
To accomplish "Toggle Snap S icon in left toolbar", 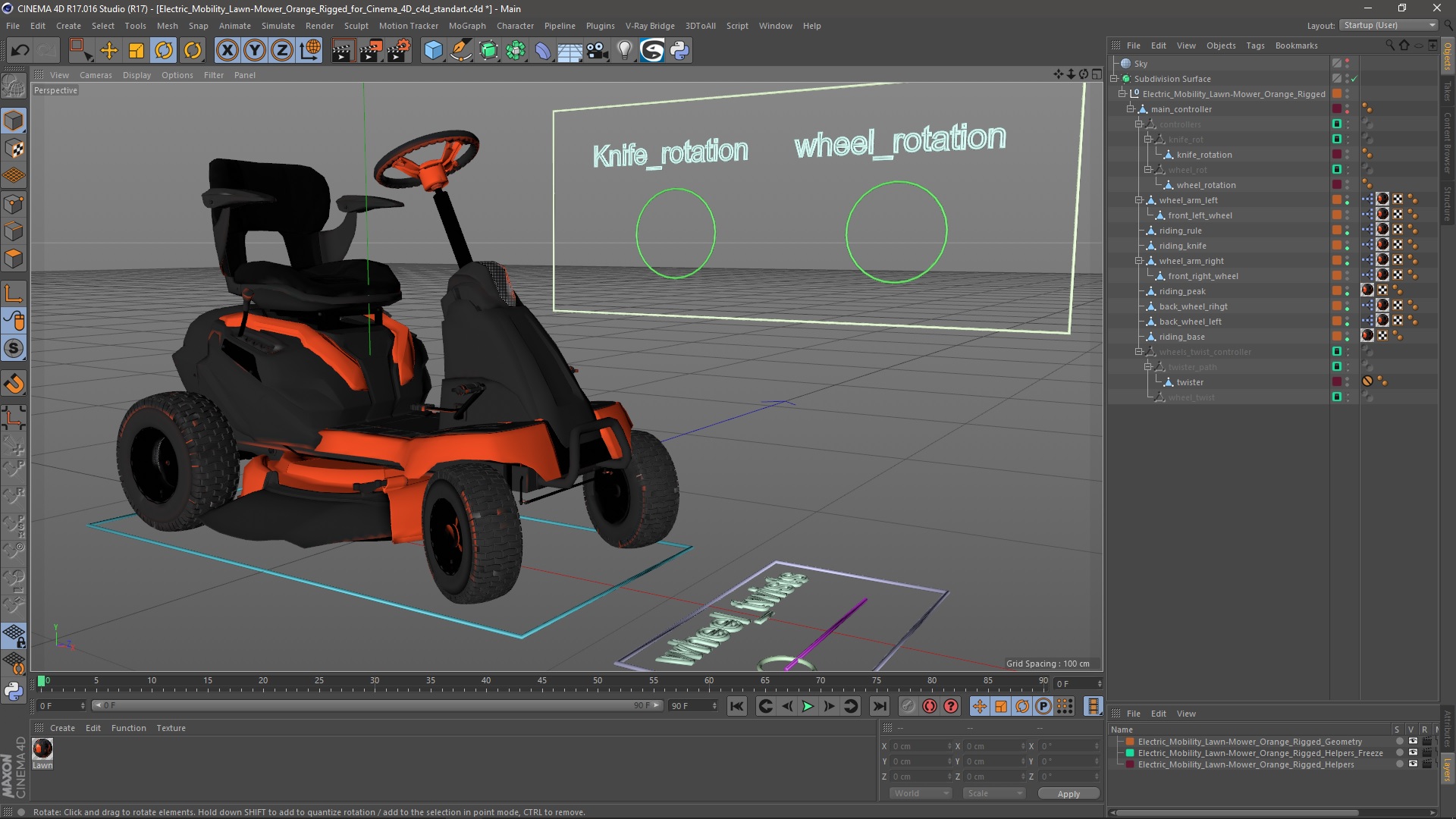I will click(14, 348).
